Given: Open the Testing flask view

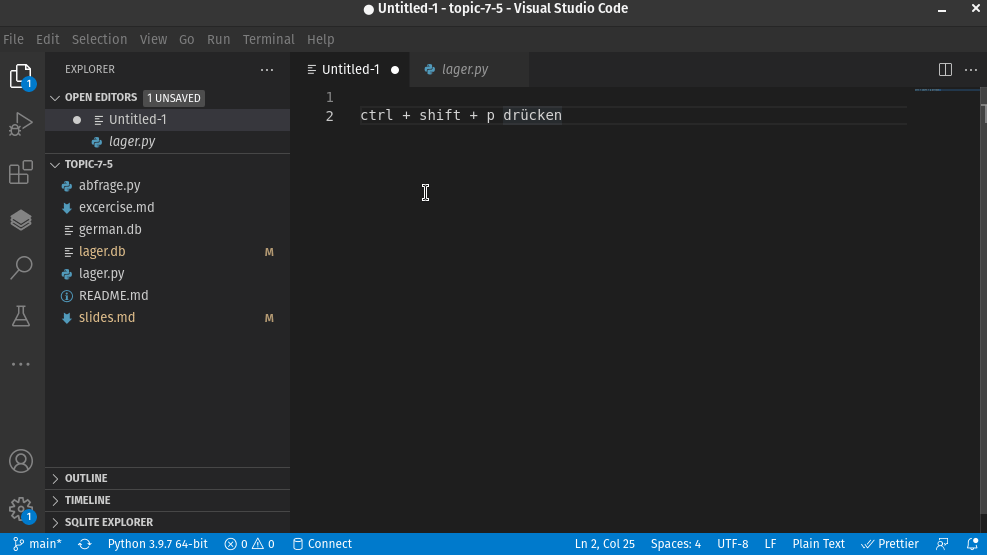Looking at the screenshot, I should click(x=21, y=316).
